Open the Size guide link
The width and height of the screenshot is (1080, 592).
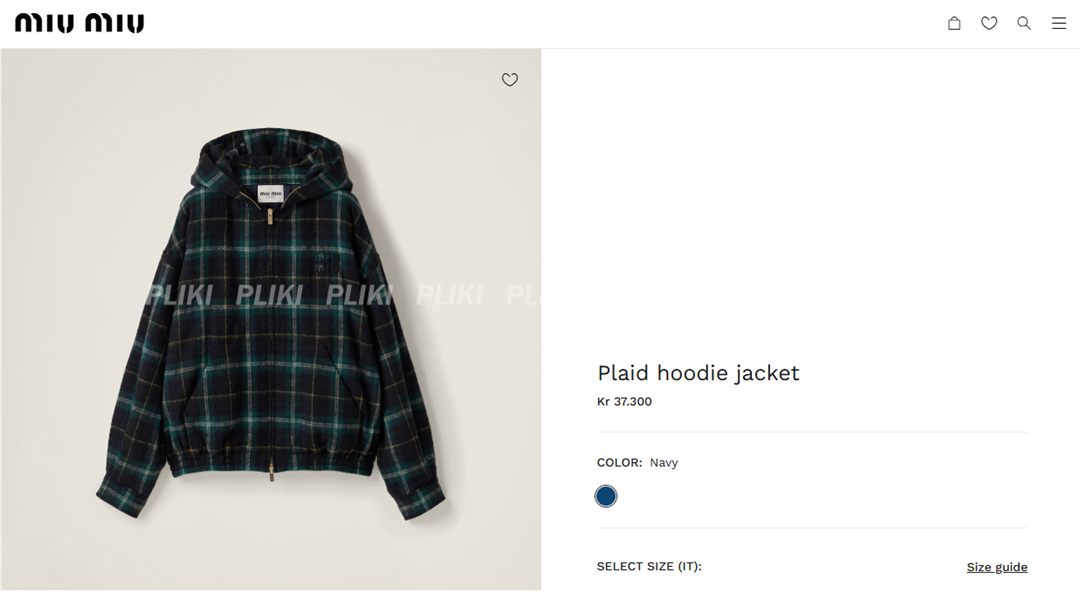997,567
